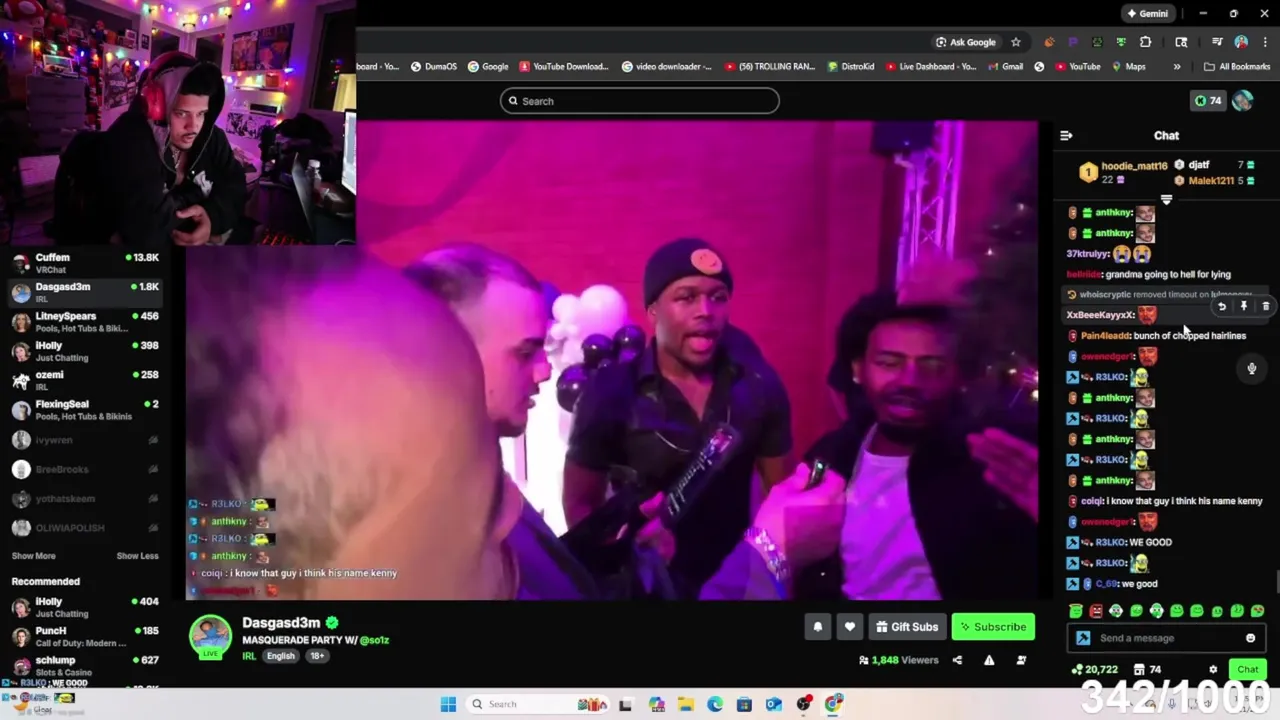This screenshot has height=720, width=1280.
Task: Open the channel shop icon showing 74
Action: pos(1146,670)
